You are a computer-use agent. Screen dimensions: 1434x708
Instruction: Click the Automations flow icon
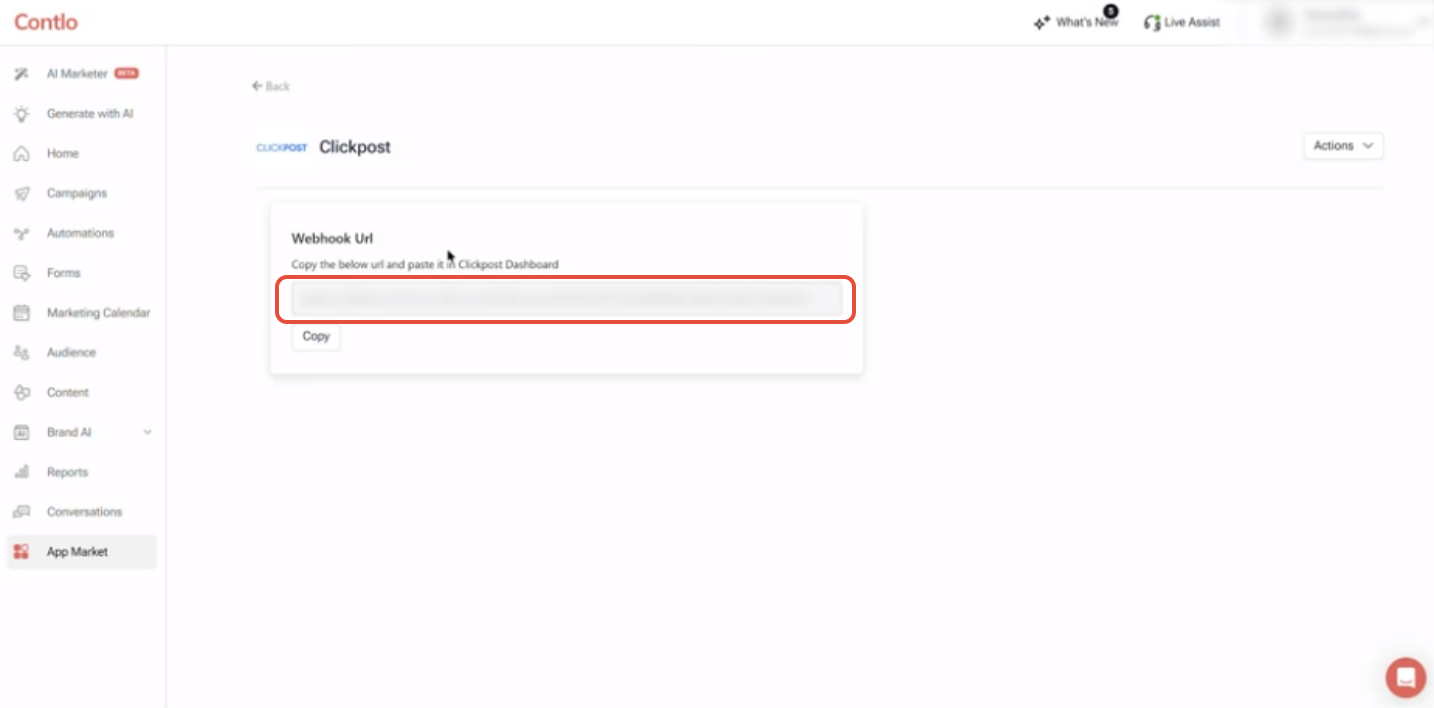(21, 233)
